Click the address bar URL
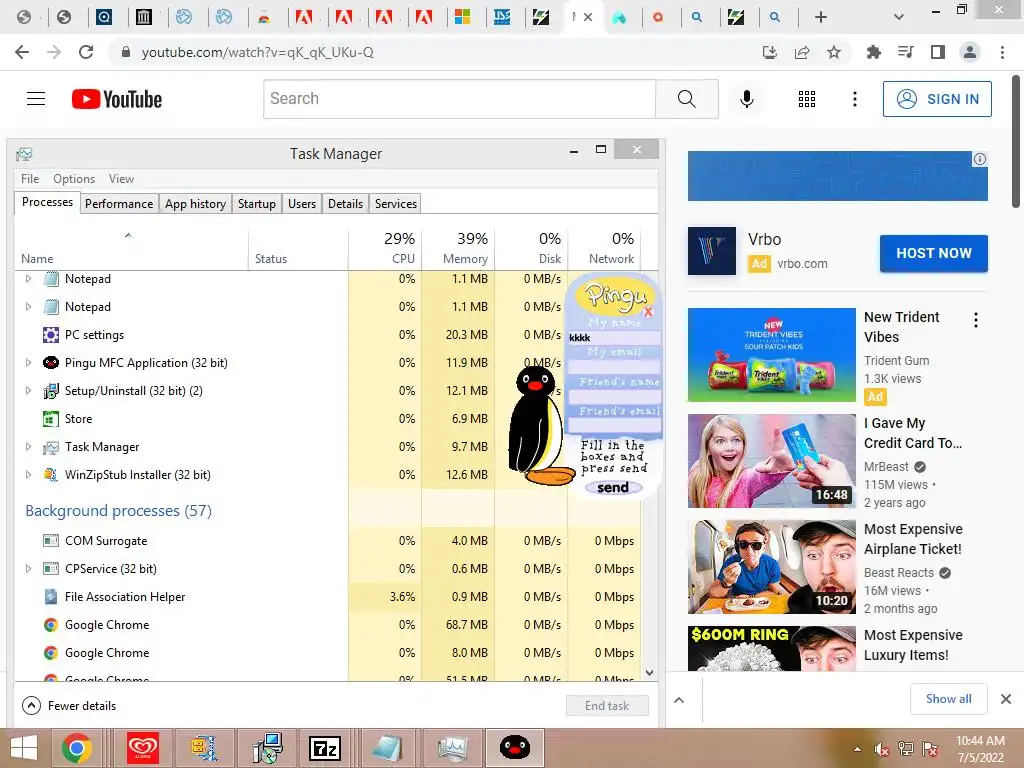Image resolution: width=1024 pixels, height=768 pixels. click(257, 52)
